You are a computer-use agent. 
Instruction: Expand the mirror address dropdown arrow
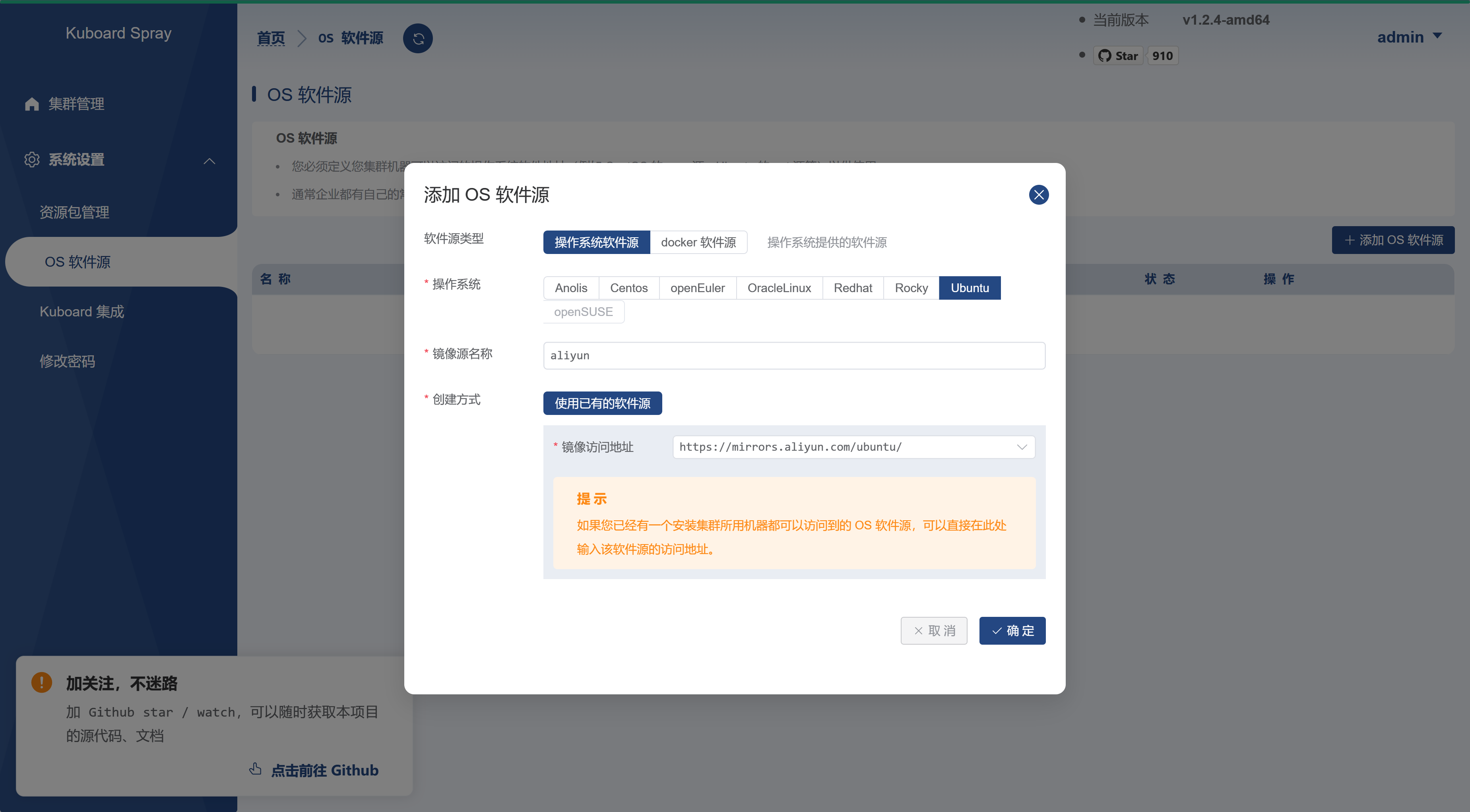pyautogui.click(x=1022, y=447)
